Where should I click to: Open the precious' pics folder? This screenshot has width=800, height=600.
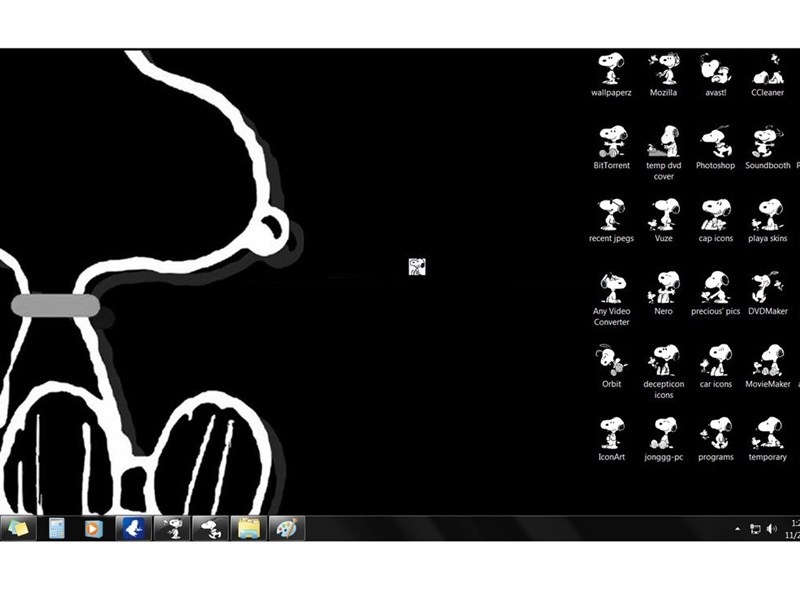715,293
